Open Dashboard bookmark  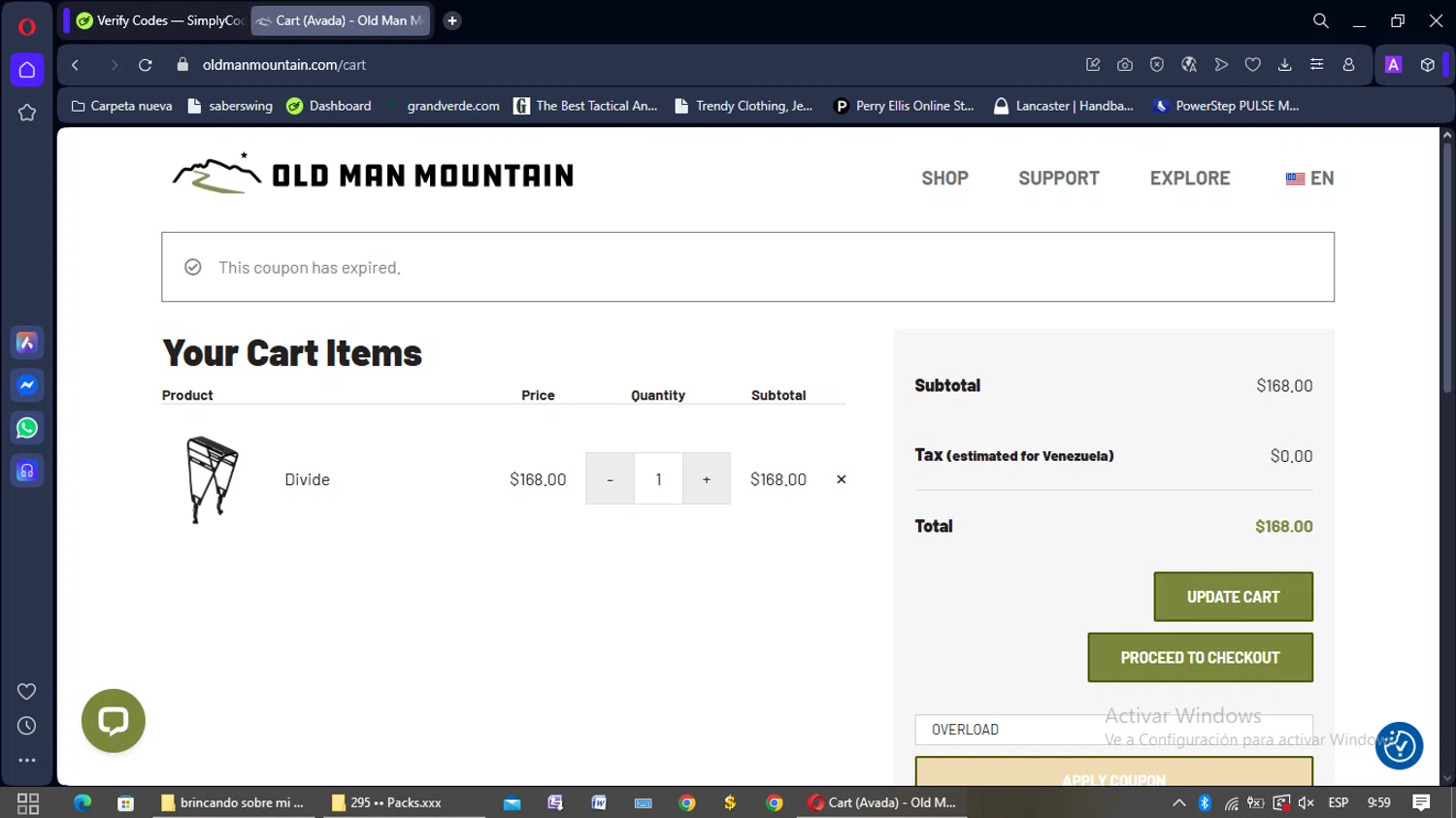coord(329,106)
